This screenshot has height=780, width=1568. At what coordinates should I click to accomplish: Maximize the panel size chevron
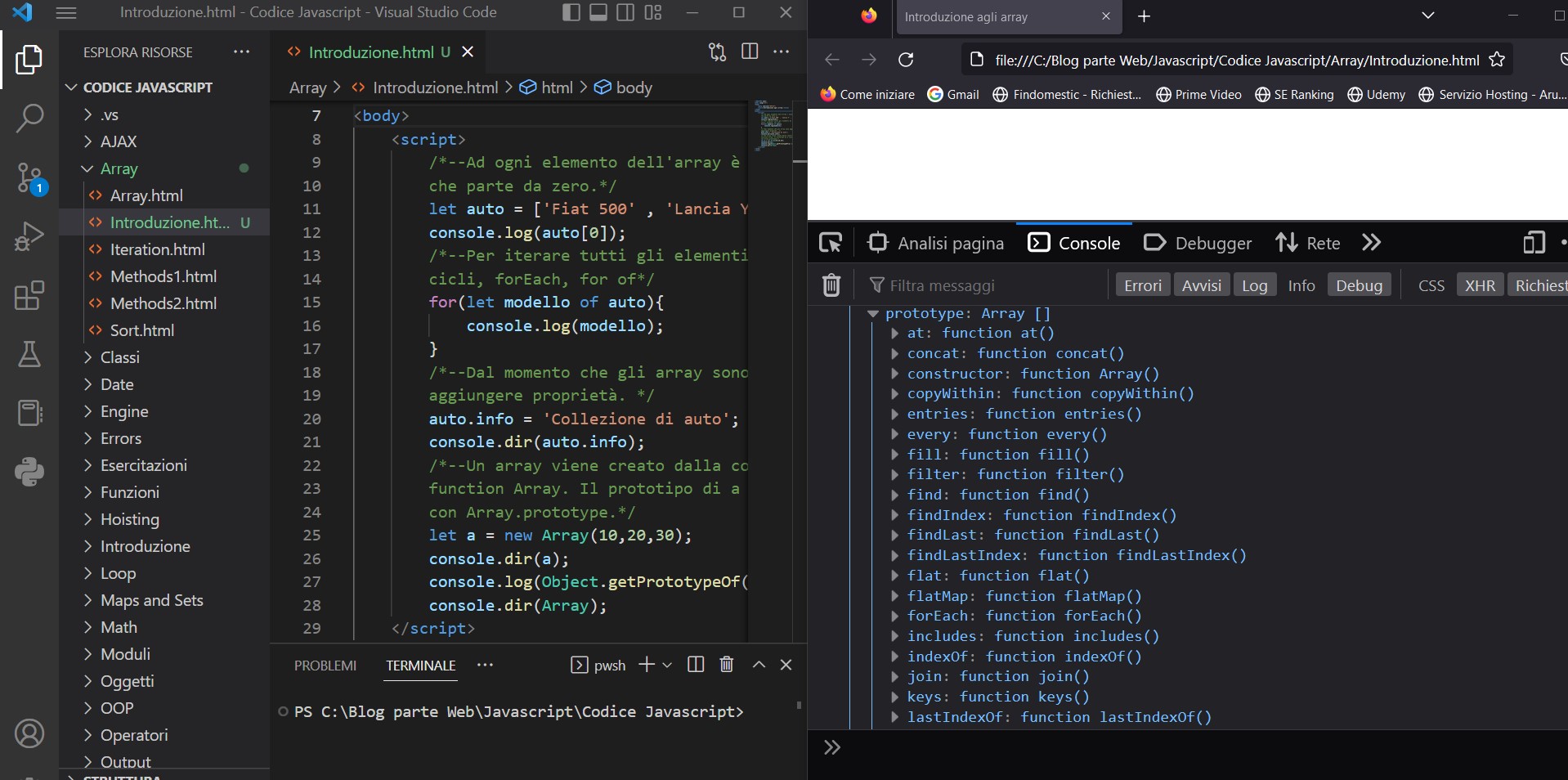759,665
